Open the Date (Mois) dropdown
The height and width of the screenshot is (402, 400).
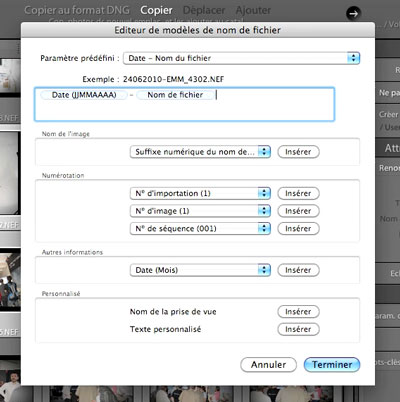pyautogui.click(x=200, y=270)
